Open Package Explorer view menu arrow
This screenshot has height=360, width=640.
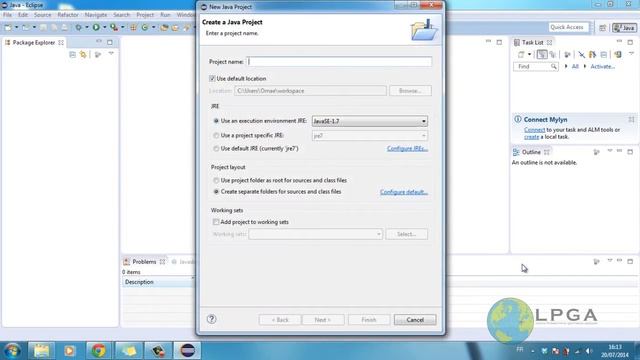click(111, 53)
